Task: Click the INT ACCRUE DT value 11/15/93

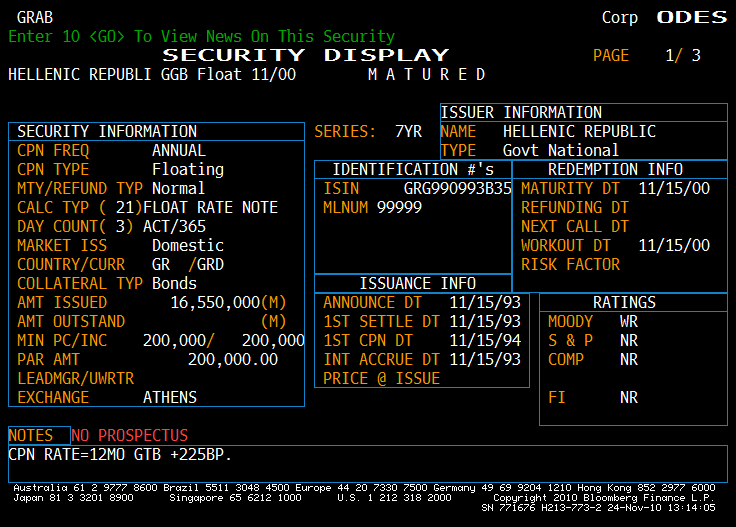Action: (x=485, y=359)
